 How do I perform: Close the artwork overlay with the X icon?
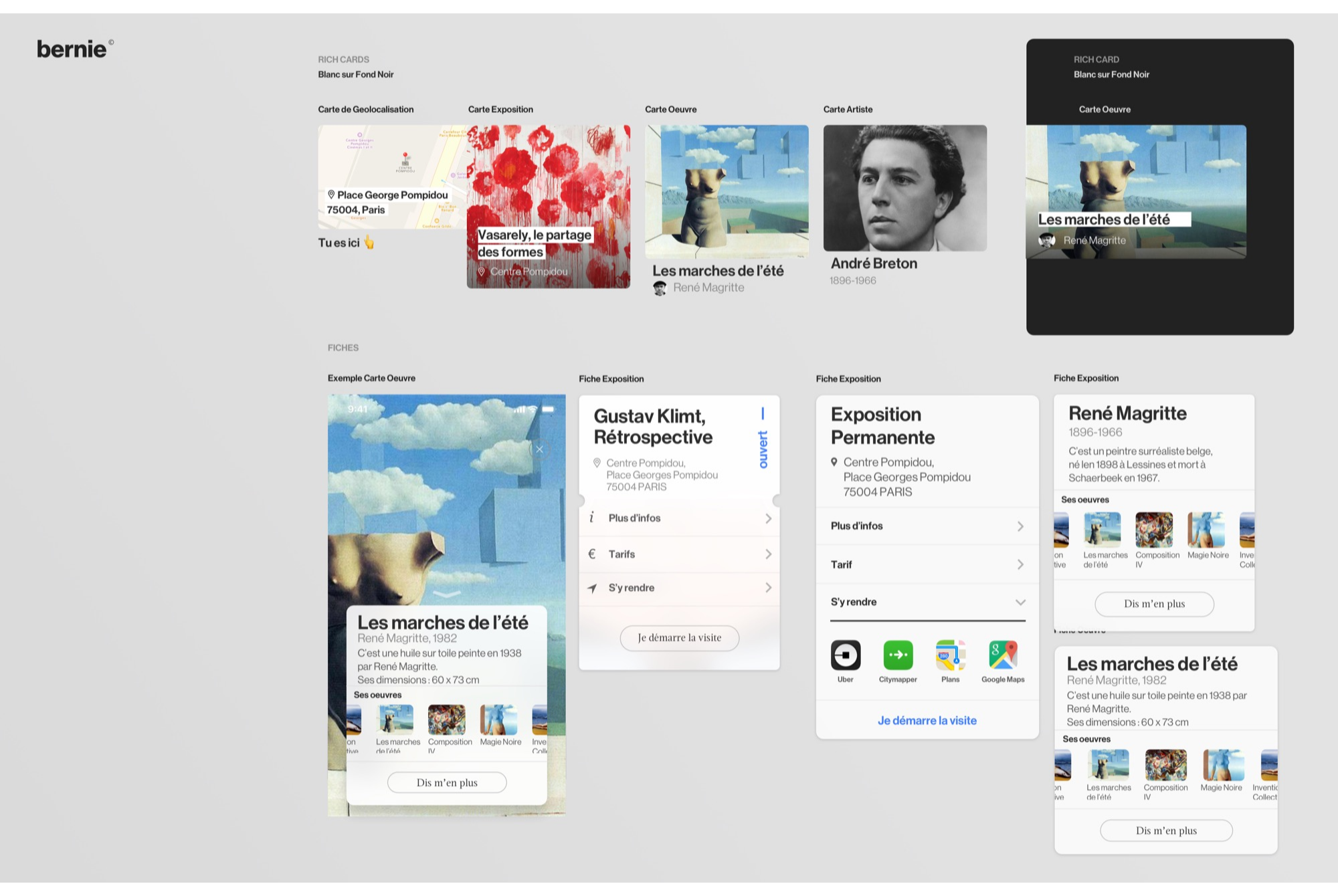point(539,449)
